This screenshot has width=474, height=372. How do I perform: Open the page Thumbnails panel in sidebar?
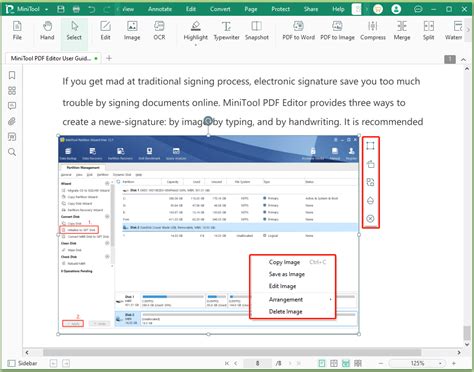click(x=12, y=91)
